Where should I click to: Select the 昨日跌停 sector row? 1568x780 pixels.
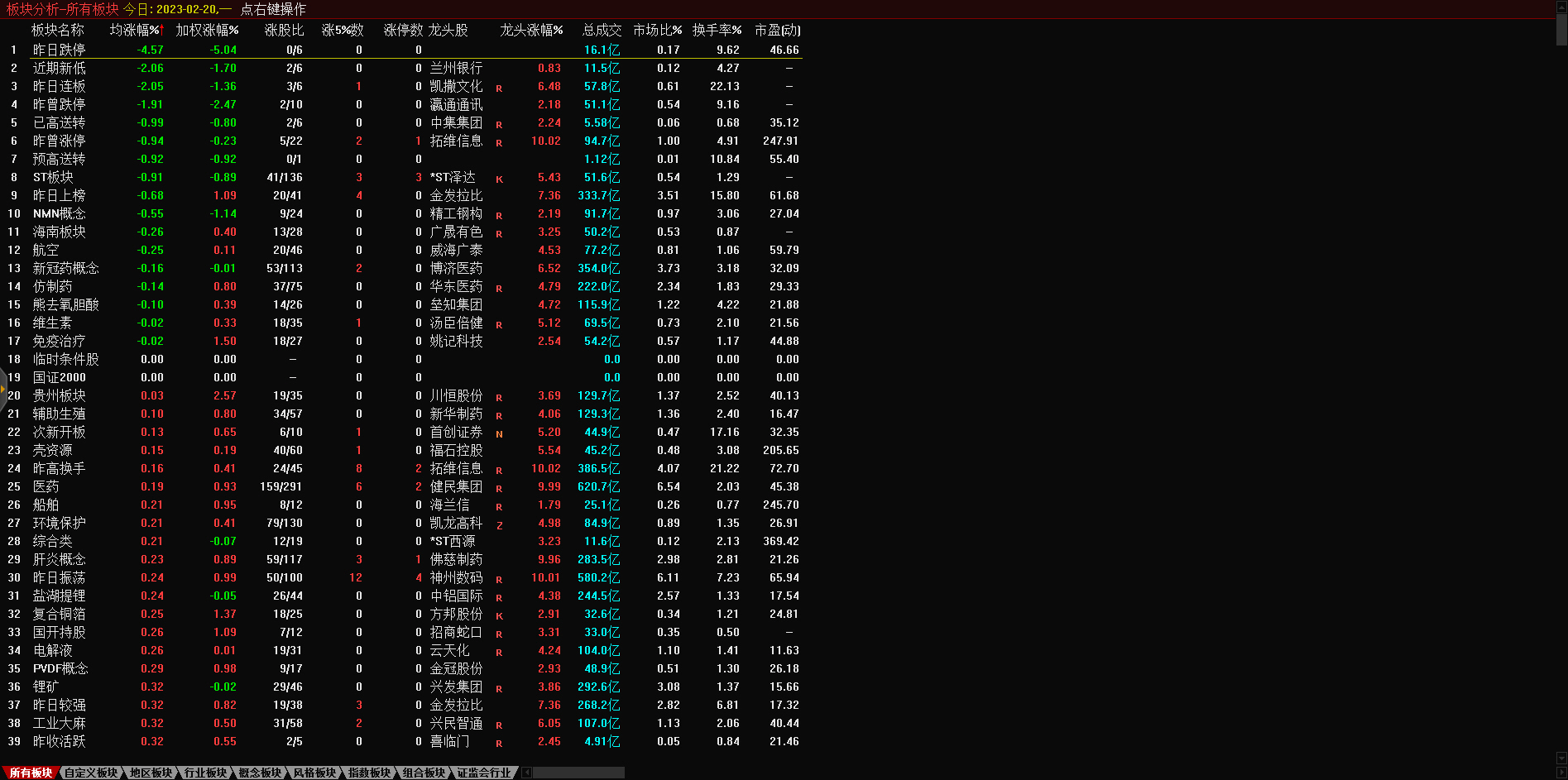point(59,50)
